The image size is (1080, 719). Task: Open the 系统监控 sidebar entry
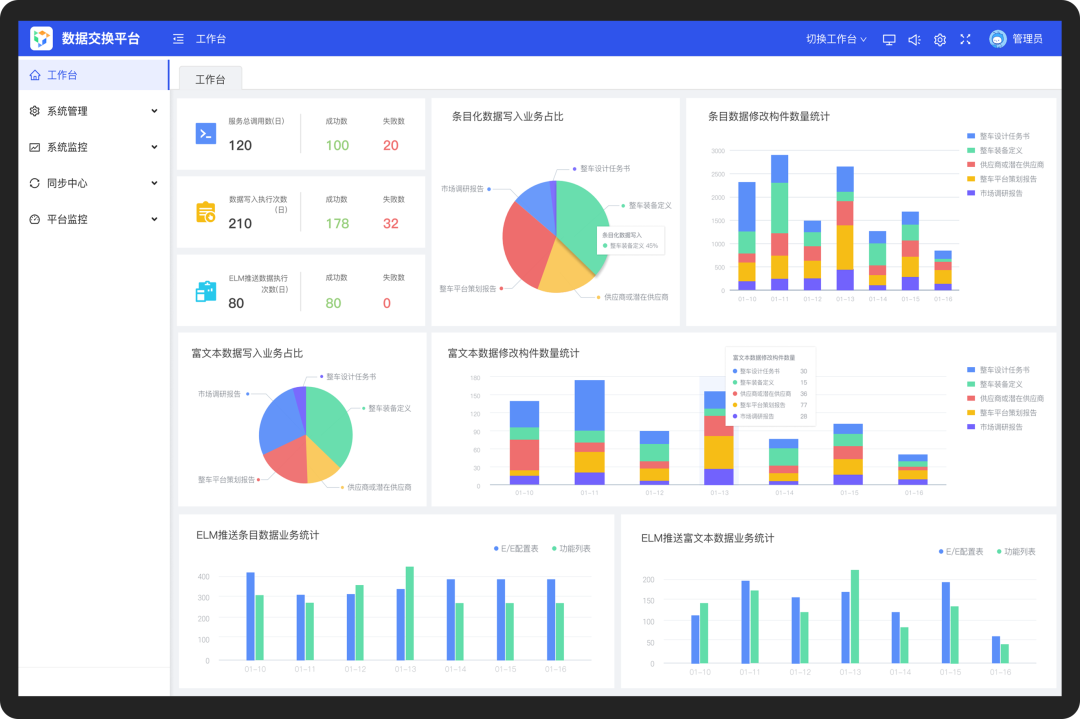(x=94, y=147)
